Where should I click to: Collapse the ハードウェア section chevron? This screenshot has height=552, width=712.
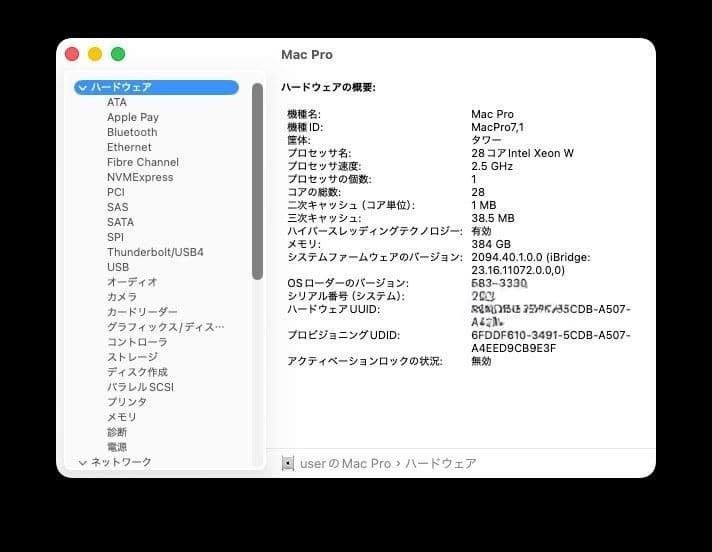tap(83, 87)
